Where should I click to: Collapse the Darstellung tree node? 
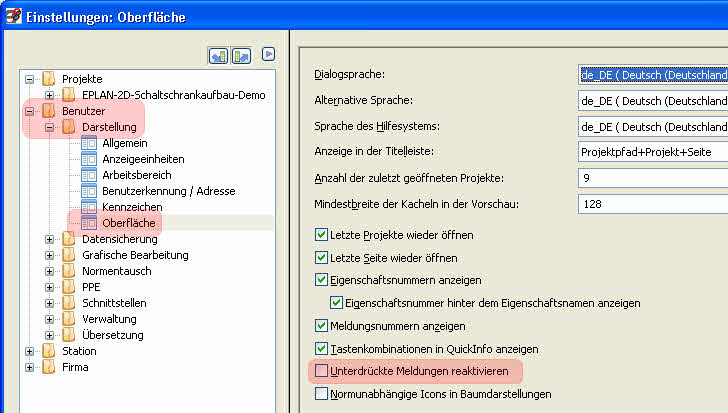coord(49,127)
